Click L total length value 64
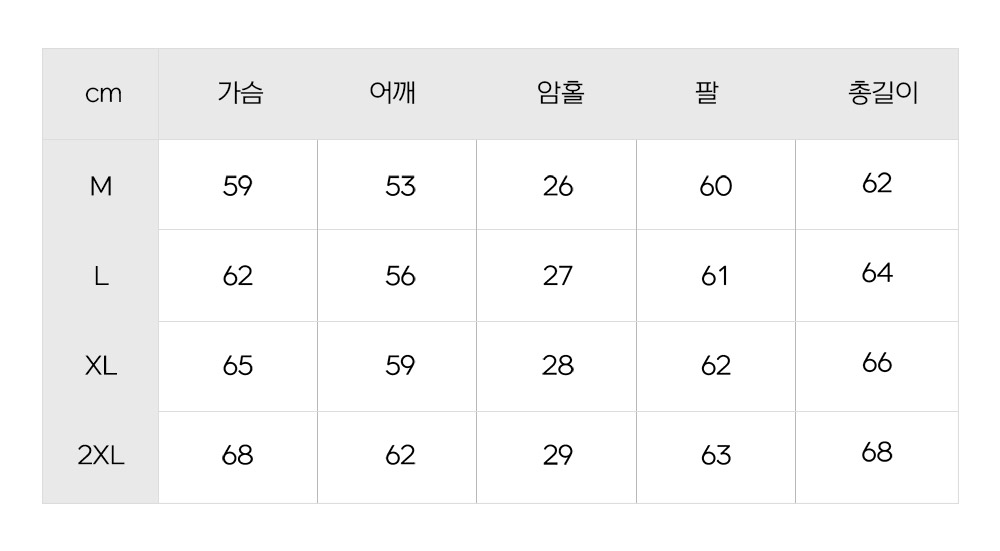This screenshot has width=1000, height=551. coord(877,273)
